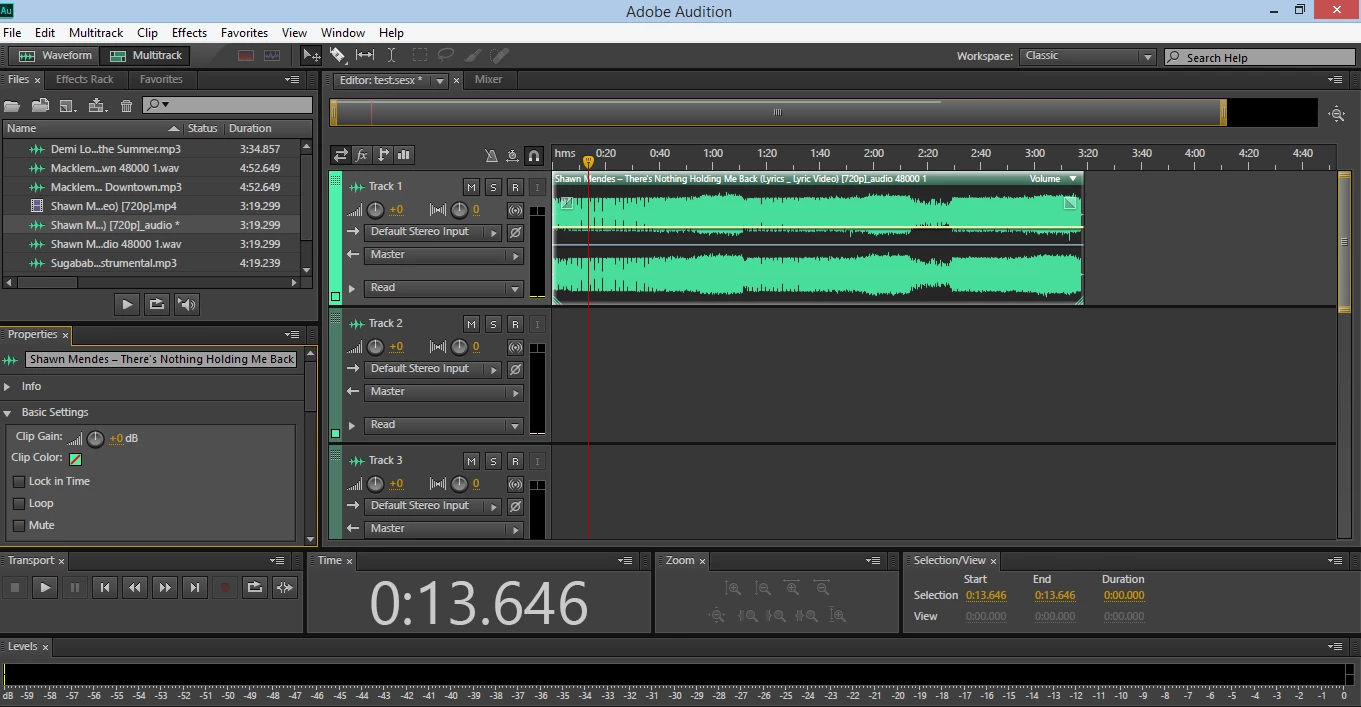The width and height of the screenshot is (1361, 707).
Task: Expand the Info section in Properties
Action: [8, 386]
